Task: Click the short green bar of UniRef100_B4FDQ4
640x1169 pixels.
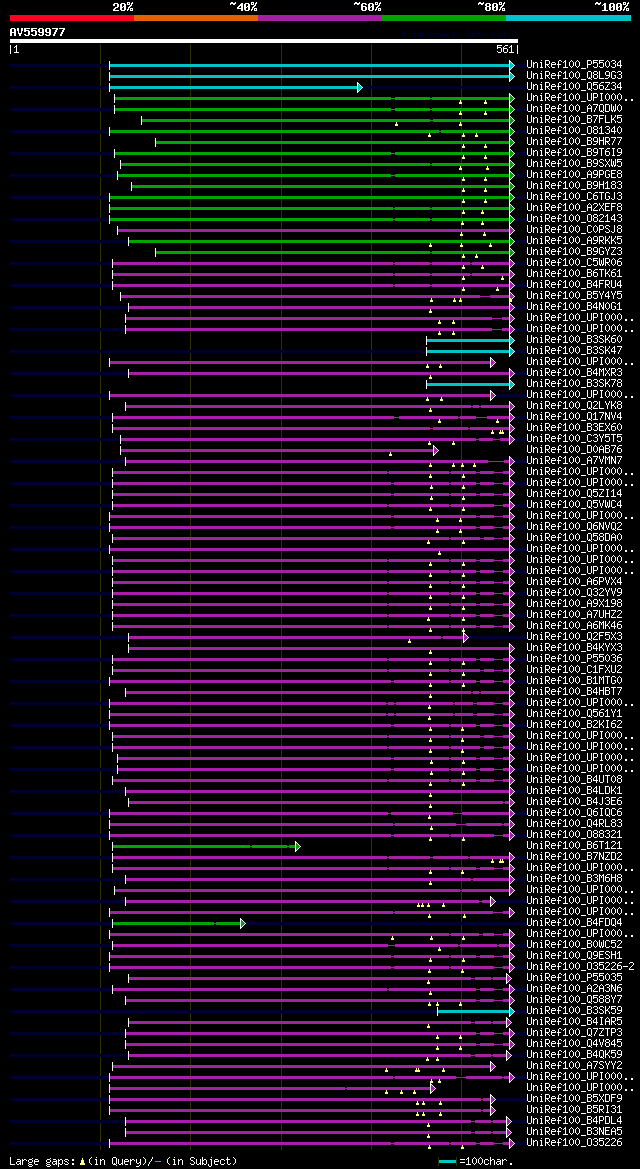Action: click(x=178, y=922)
